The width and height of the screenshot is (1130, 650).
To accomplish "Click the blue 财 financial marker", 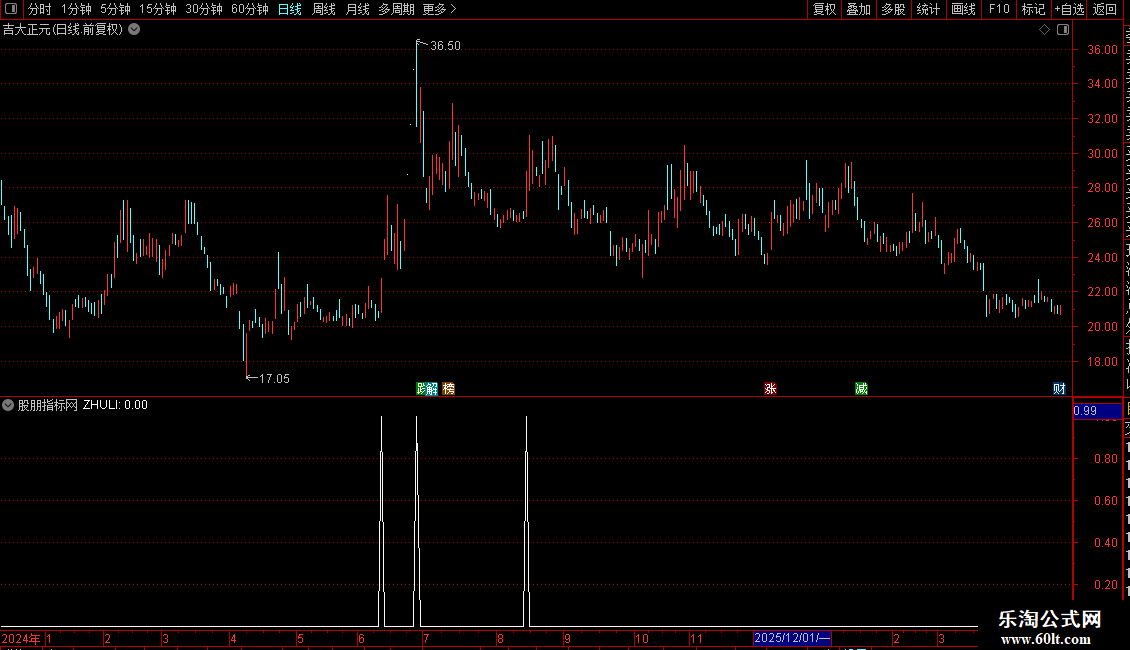I will coord(1059,389).
